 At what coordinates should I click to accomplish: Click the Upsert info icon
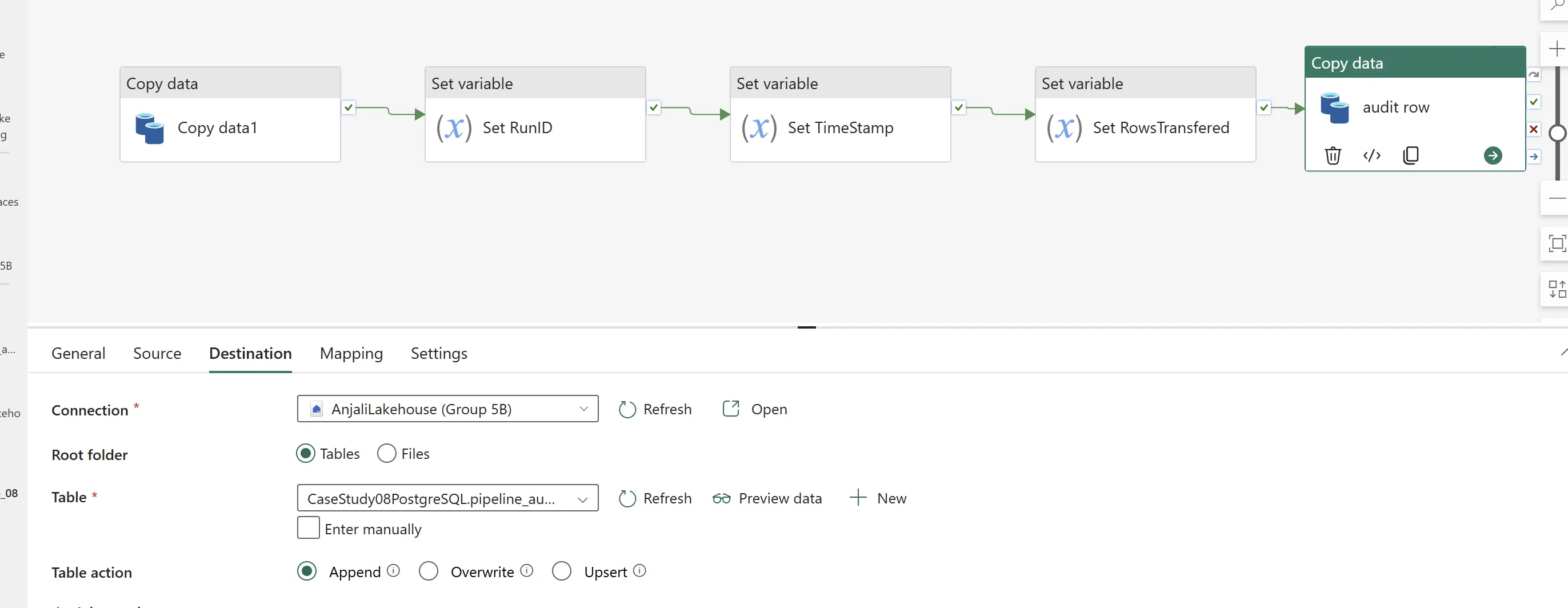639,571
